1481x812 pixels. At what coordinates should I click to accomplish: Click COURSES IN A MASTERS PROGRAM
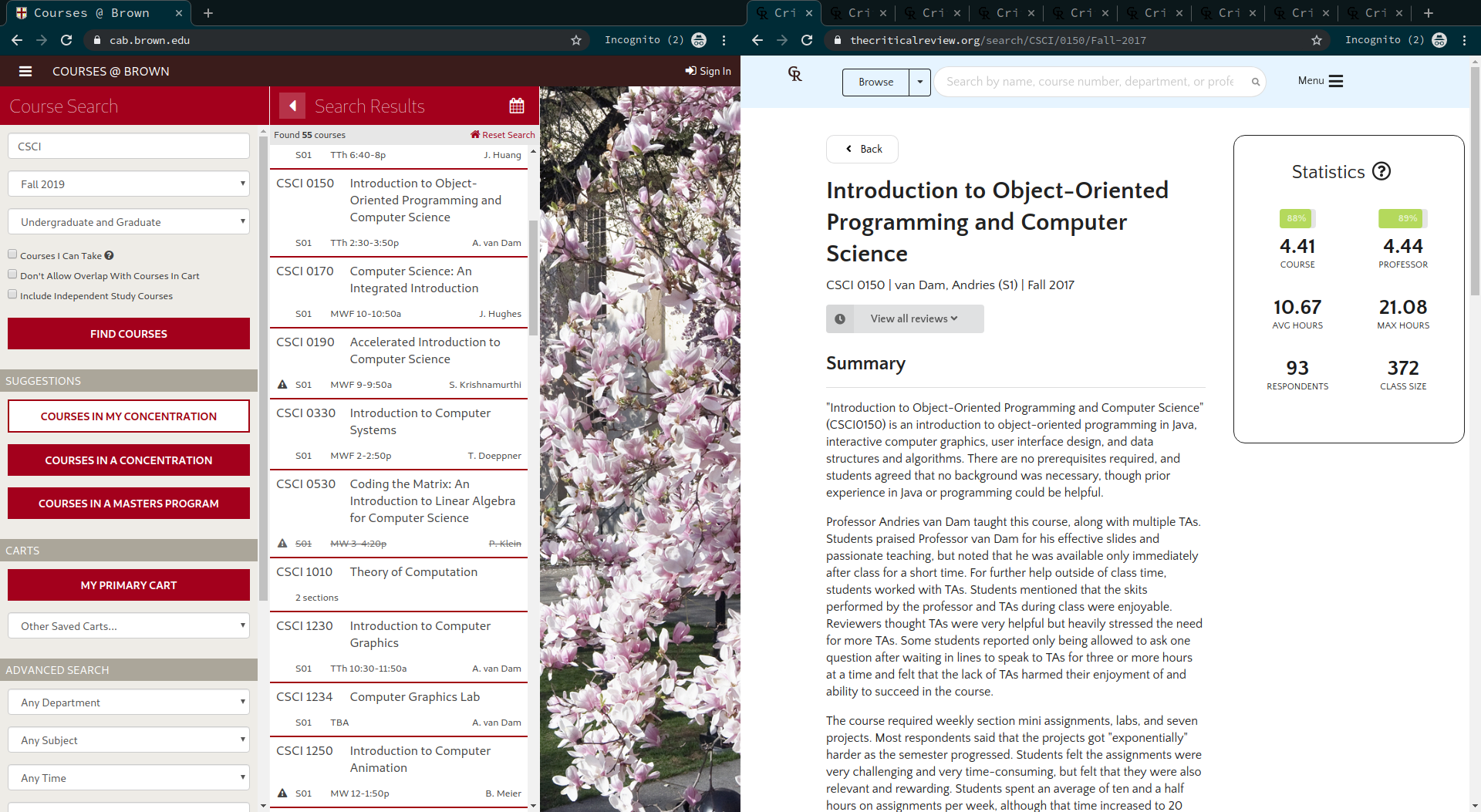(129, 504)
